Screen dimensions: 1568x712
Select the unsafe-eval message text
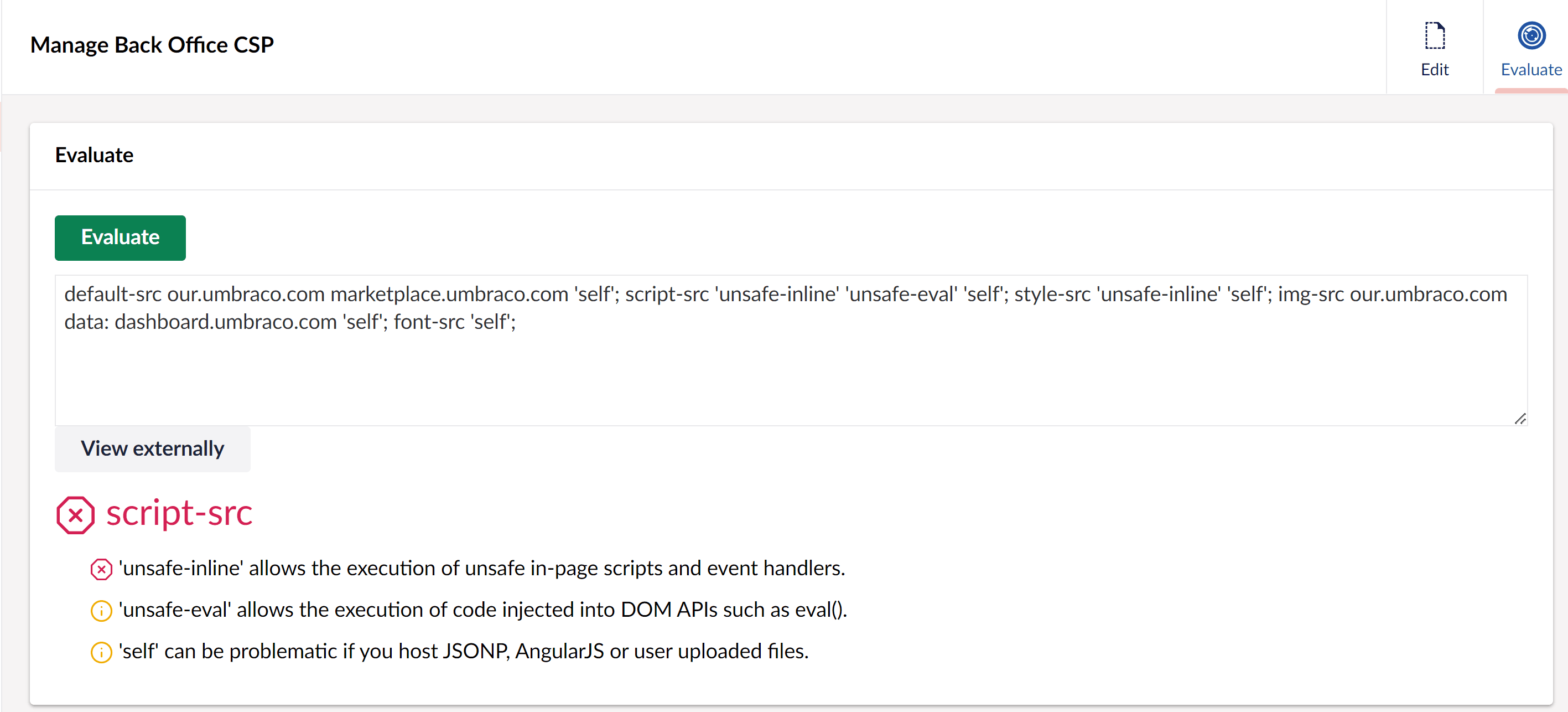point(482,610)
